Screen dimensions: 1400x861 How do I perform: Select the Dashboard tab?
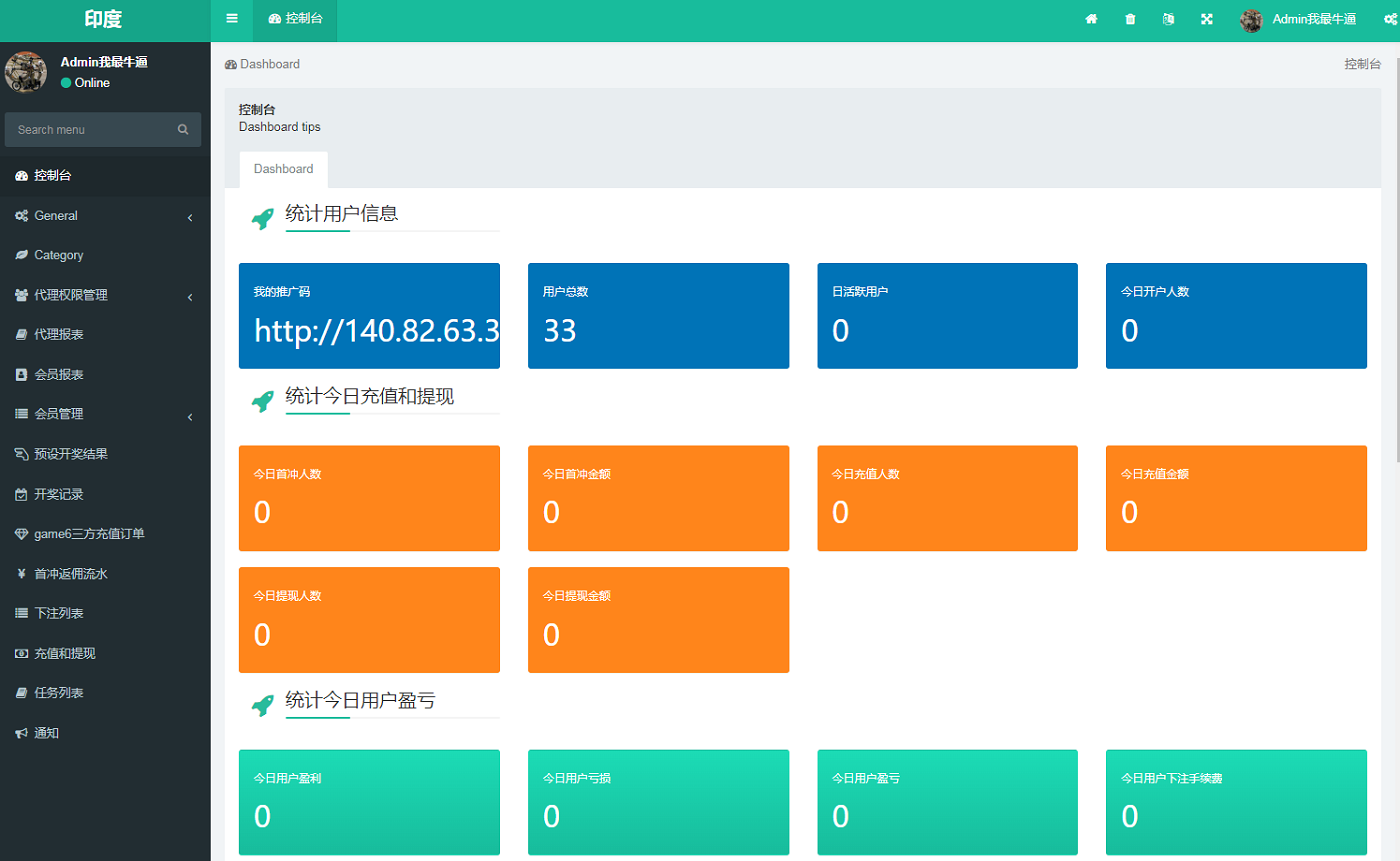283,169
